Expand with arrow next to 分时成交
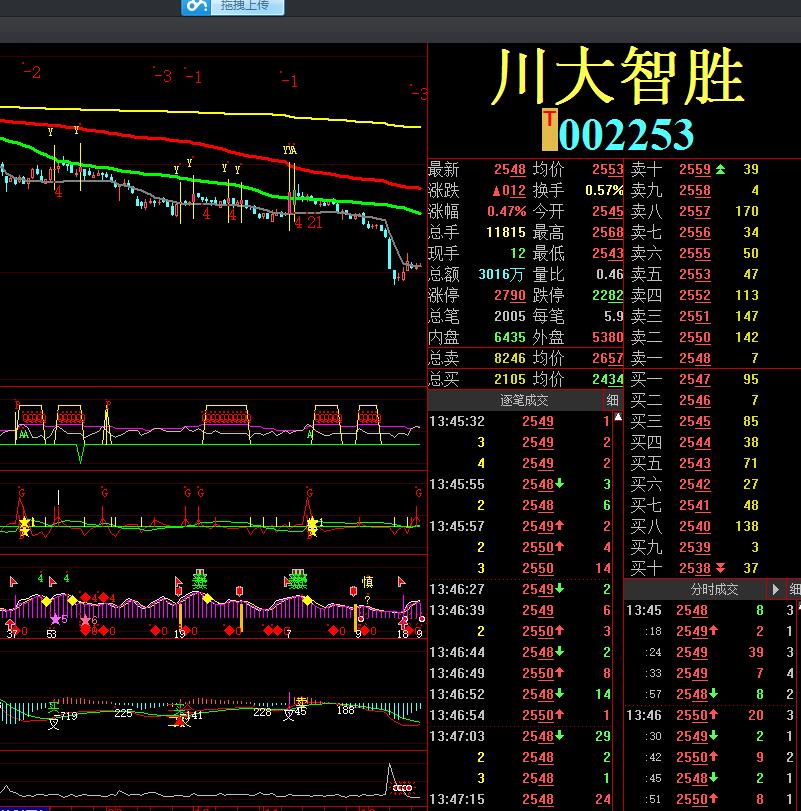The image size is (801, 811). 775,589
